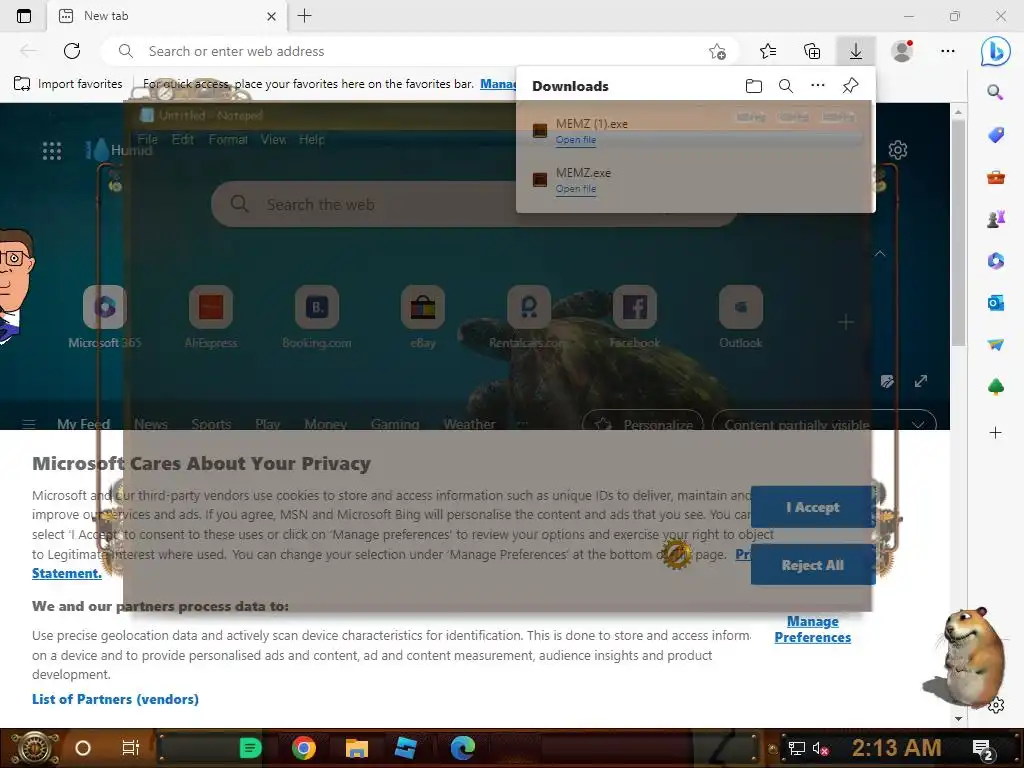Open the New tab browser tab
The image size is (1024, 768).
pos(167,16)
